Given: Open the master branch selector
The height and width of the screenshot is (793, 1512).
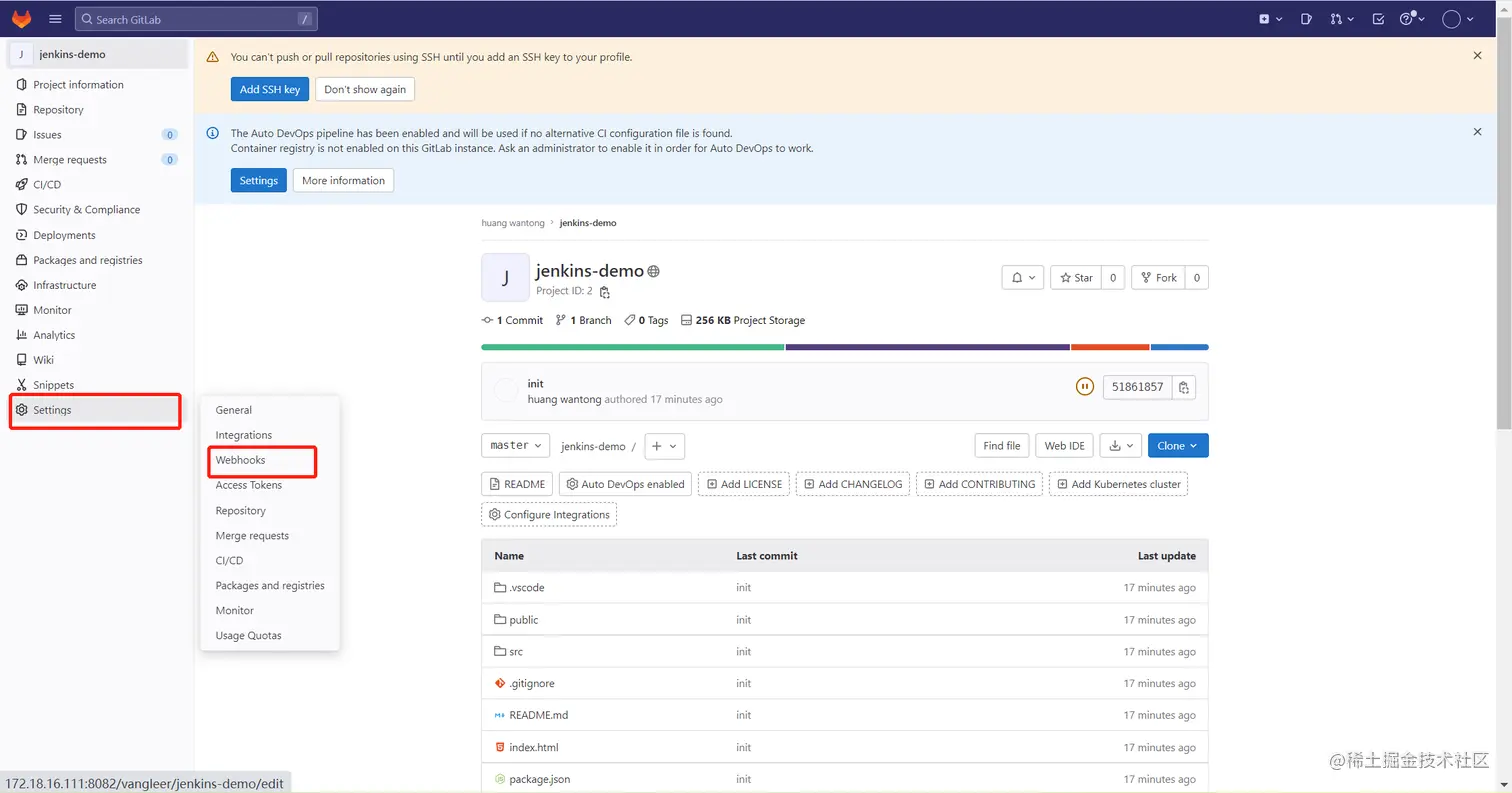Looking at the screenshot, I should click(x=516, y=446).
